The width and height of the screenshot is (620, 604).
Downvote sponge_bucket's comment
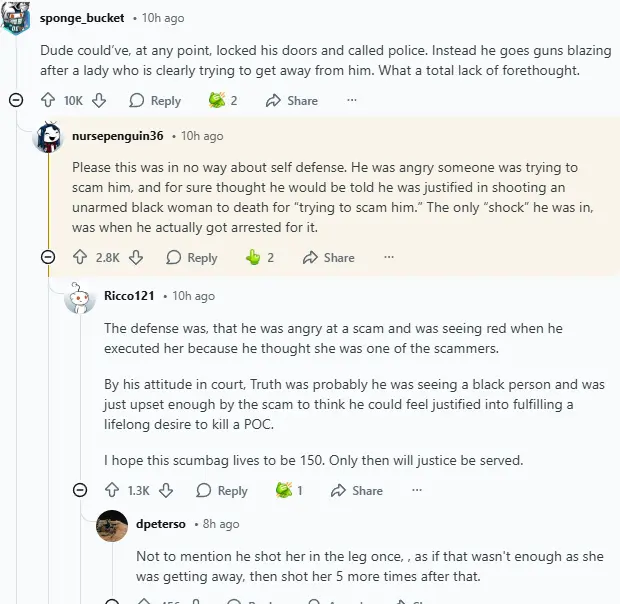pyautogui.click(x=99, y=100)
